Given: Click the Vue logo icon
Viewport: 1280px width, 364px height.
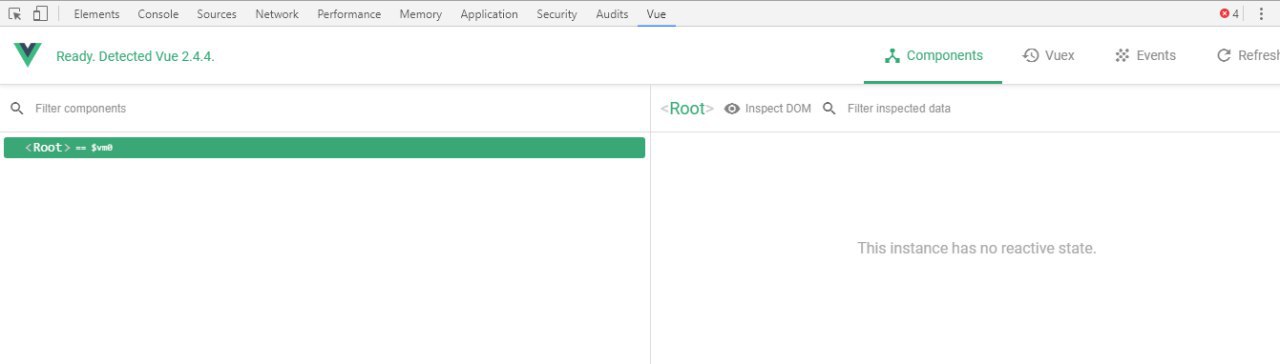Looking at the screenshot, I should coord(27,55).
